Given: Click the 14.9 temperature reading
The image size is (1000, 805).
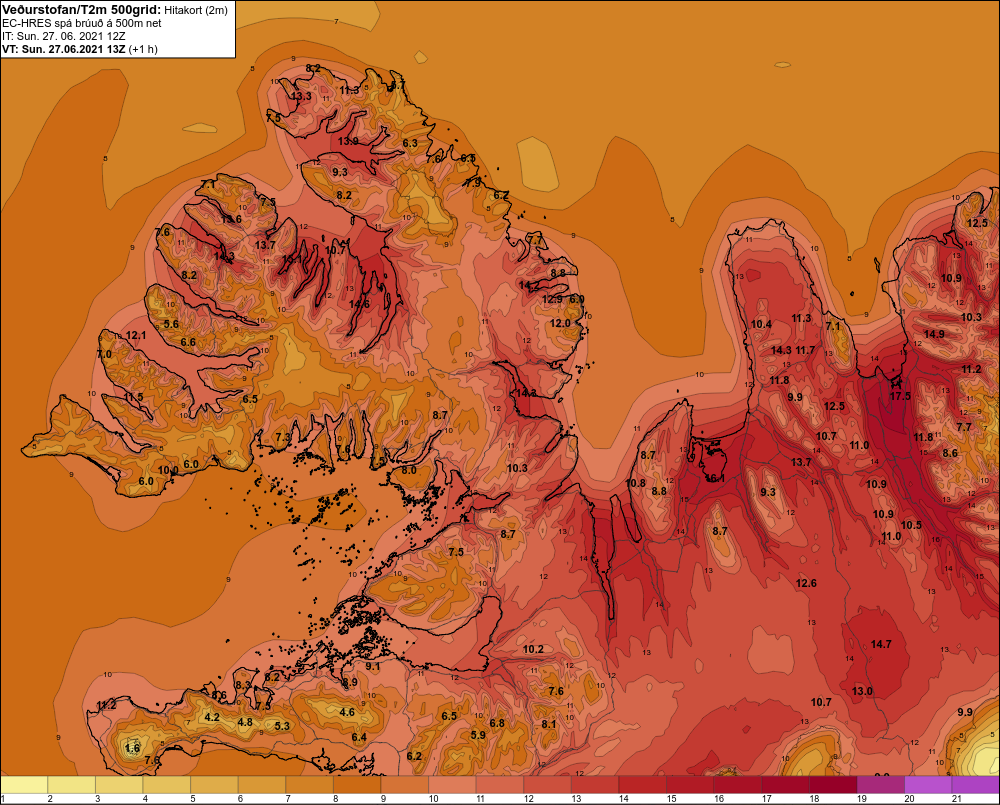Looking at the screenshot, I should 934,334.
